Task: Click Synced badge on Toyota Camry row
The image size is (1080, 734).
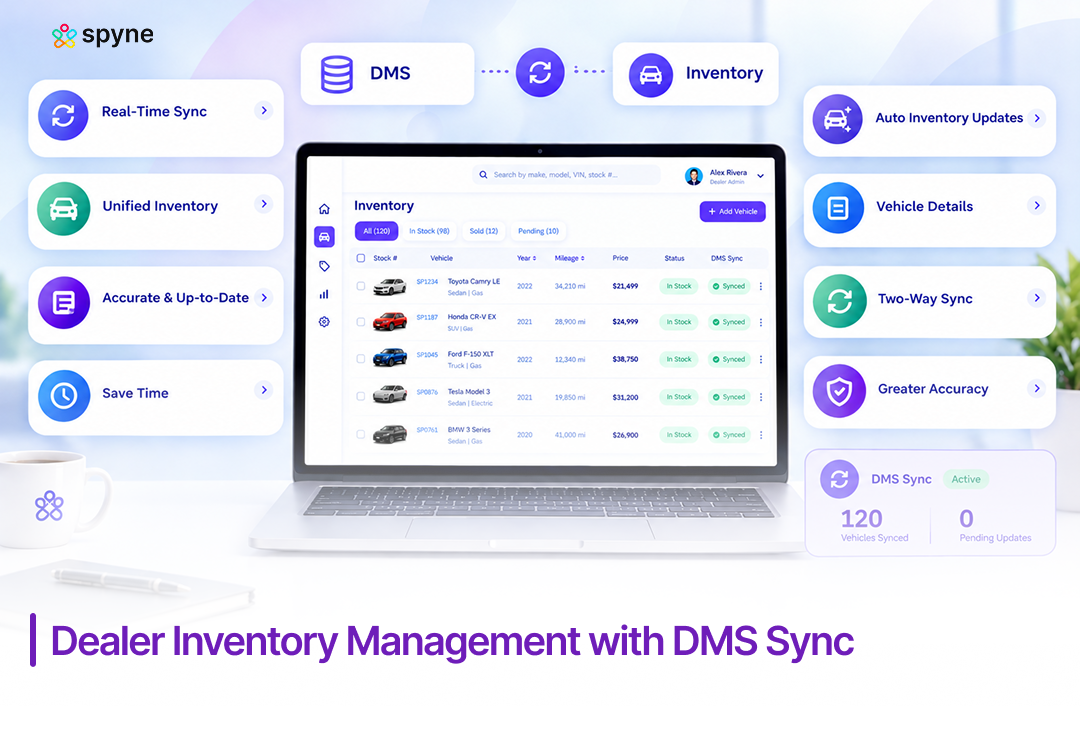Action: pyautogui.click(x=729, y=286)
